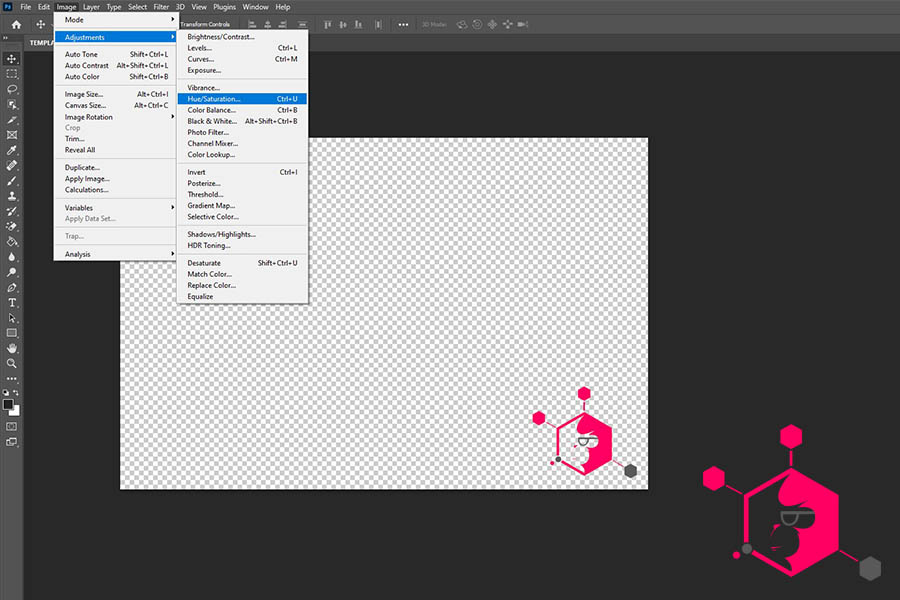Viewport: 900px width, 600px height.
Task: Select the Horizontal Type tool
Action: [11, 303]
